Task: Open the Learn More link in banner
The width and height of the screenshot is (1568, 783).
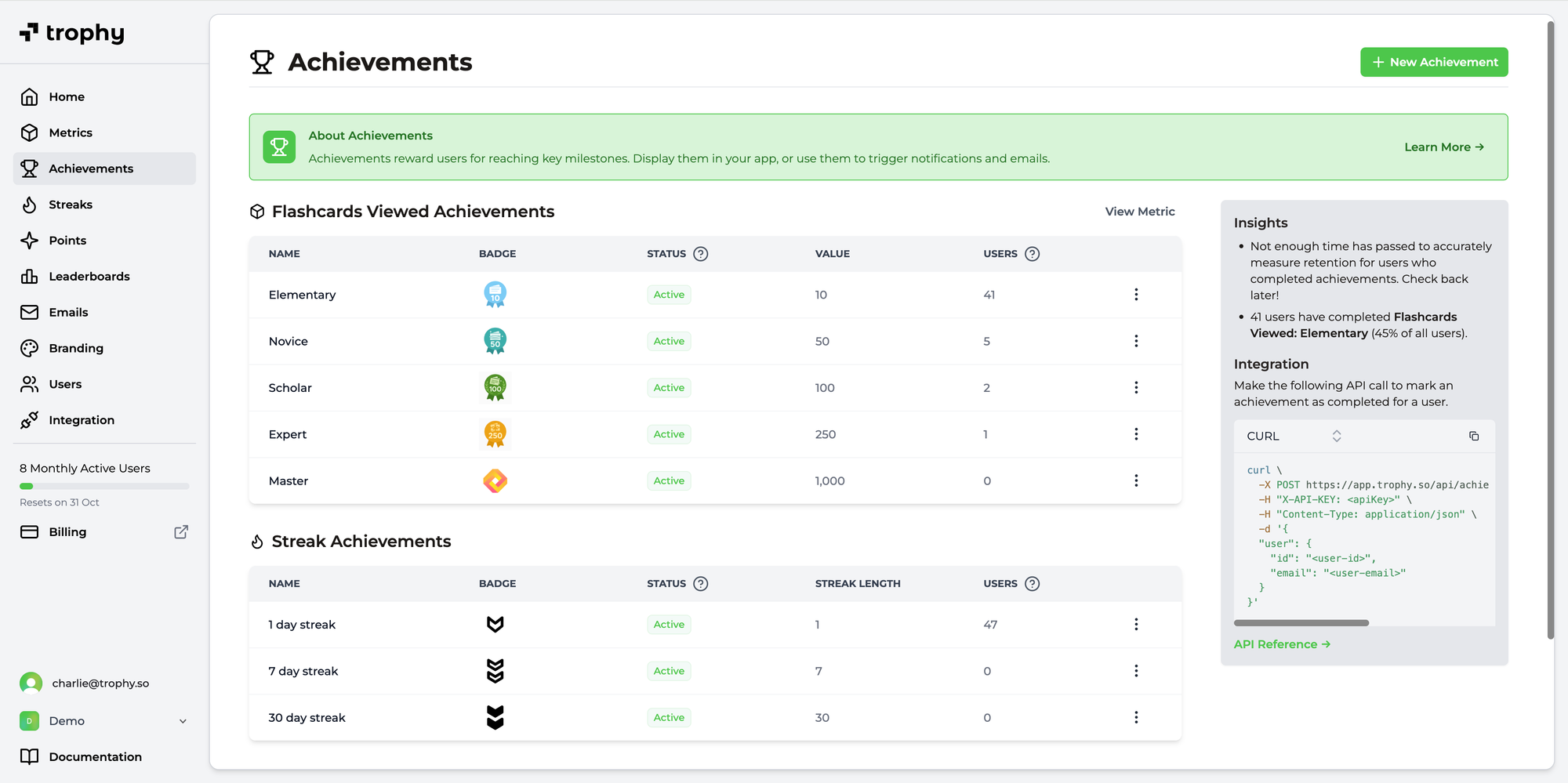Action: [x=1443, y=147]
